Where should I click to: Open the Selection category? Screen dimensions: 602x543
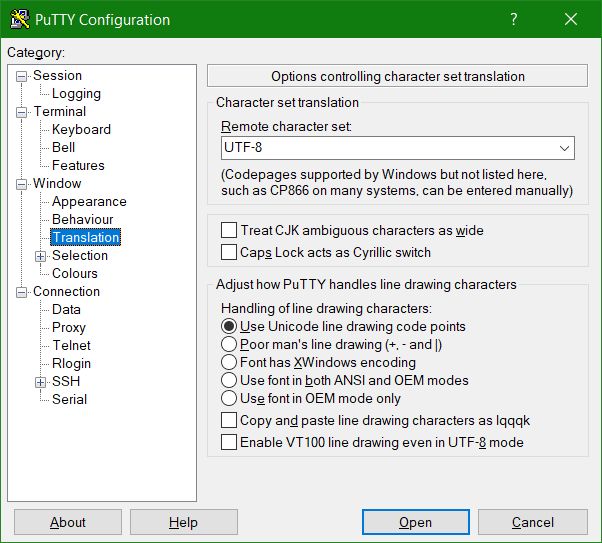[80, 256]
